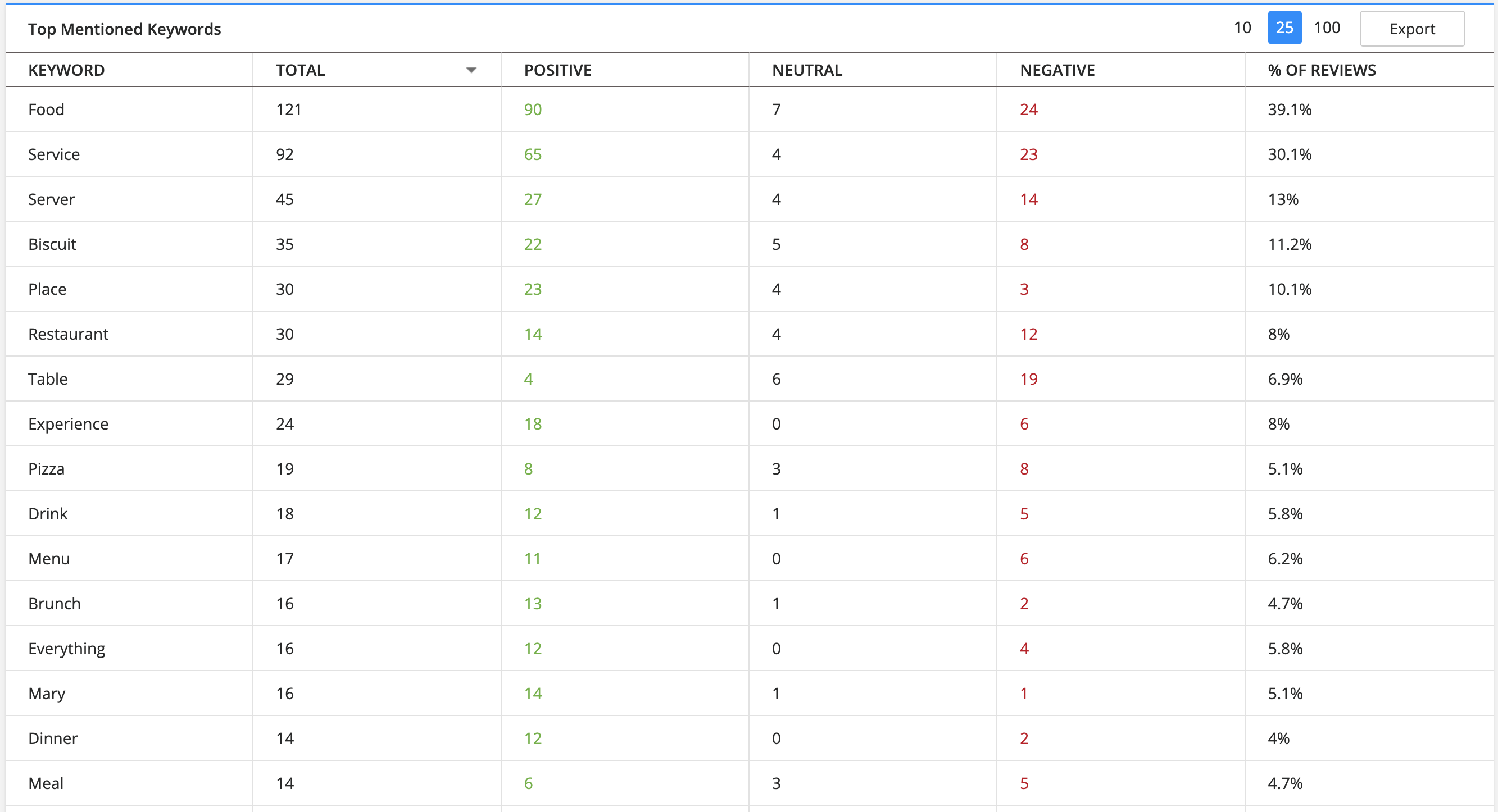Click Biscuit's 11.2% of reviews value

(1289, 244)
